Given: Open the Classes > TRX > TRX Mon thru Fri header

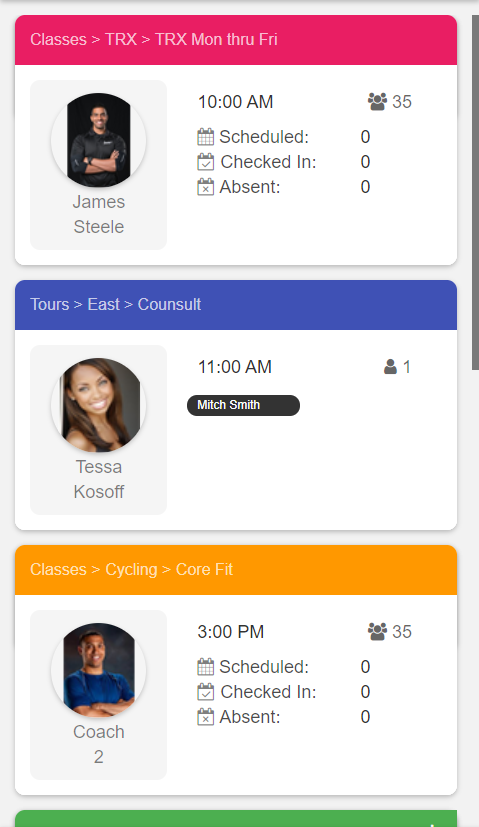Looking at the screenshot, I should [236, 40].
